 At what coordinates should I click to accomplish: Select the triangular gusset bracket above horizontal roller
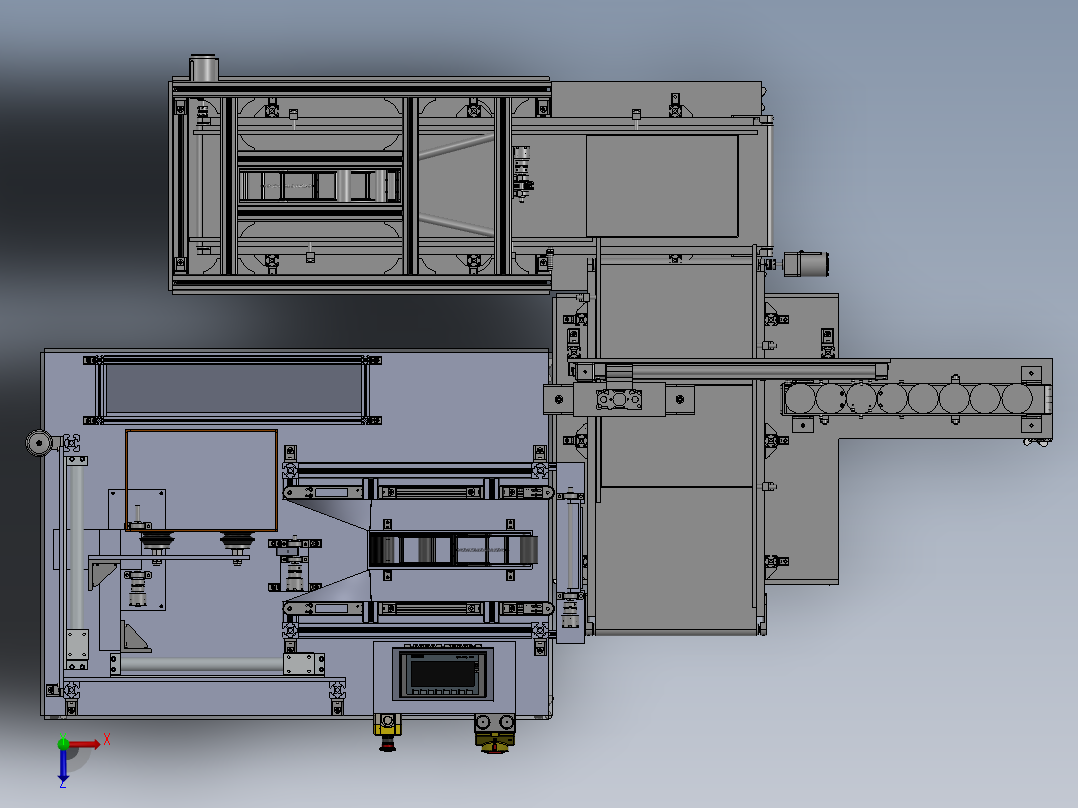[134, 637]
